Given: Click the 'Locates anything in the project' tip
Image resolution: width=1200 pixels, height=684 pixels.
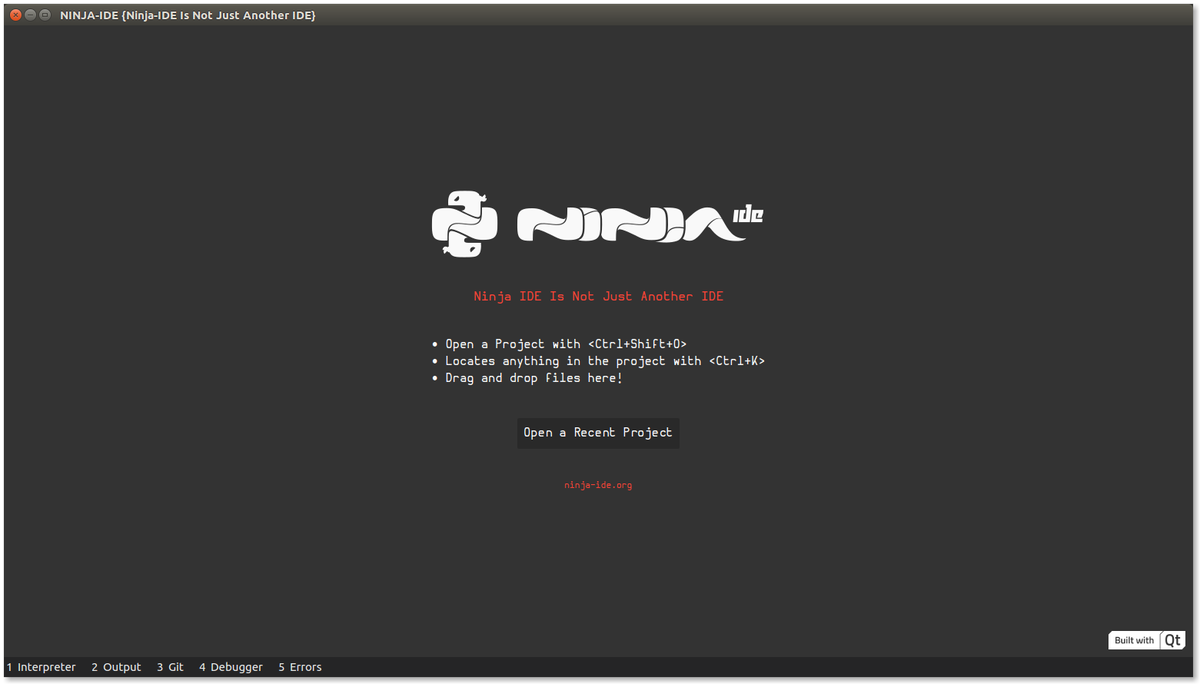Looking at the screenshot, I should tap(605, 361).
